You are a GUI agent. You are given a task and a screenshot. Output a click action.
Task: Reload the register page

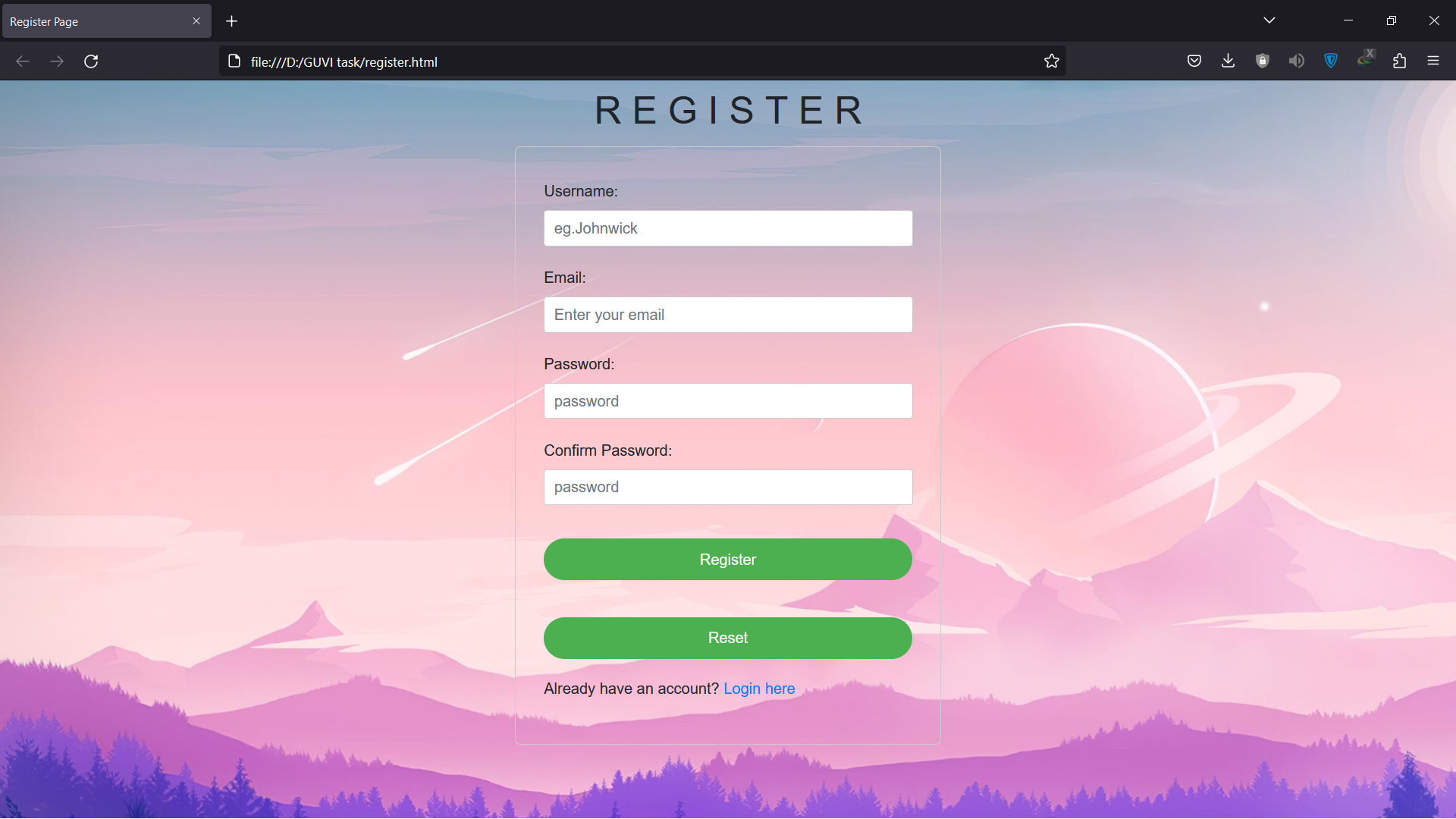pos(91,61)
